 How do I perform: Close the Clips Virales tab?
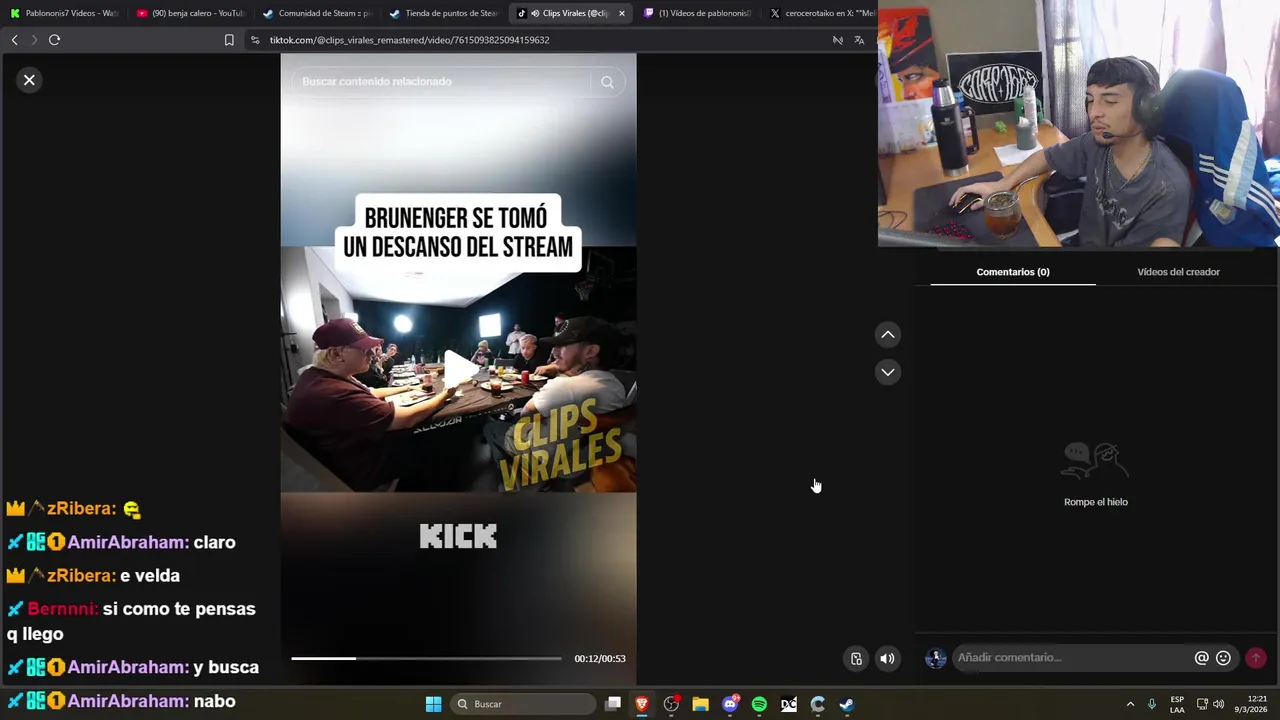coord(622,13)
